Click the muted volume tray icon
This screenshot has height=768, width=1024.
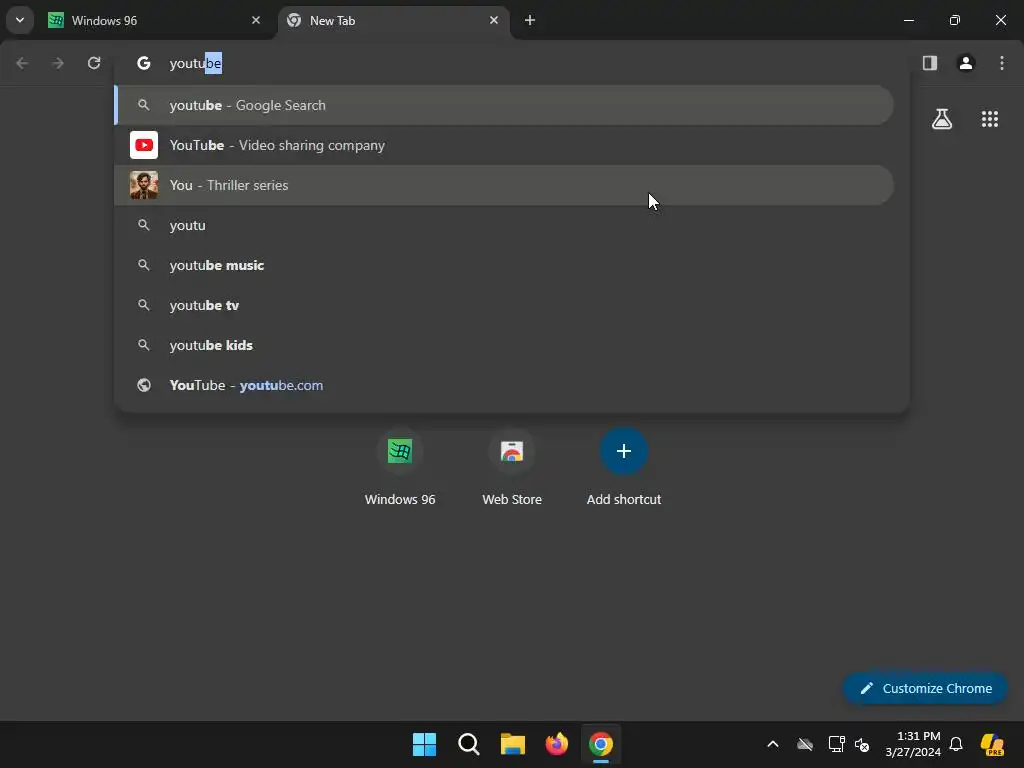click(862, 744)
